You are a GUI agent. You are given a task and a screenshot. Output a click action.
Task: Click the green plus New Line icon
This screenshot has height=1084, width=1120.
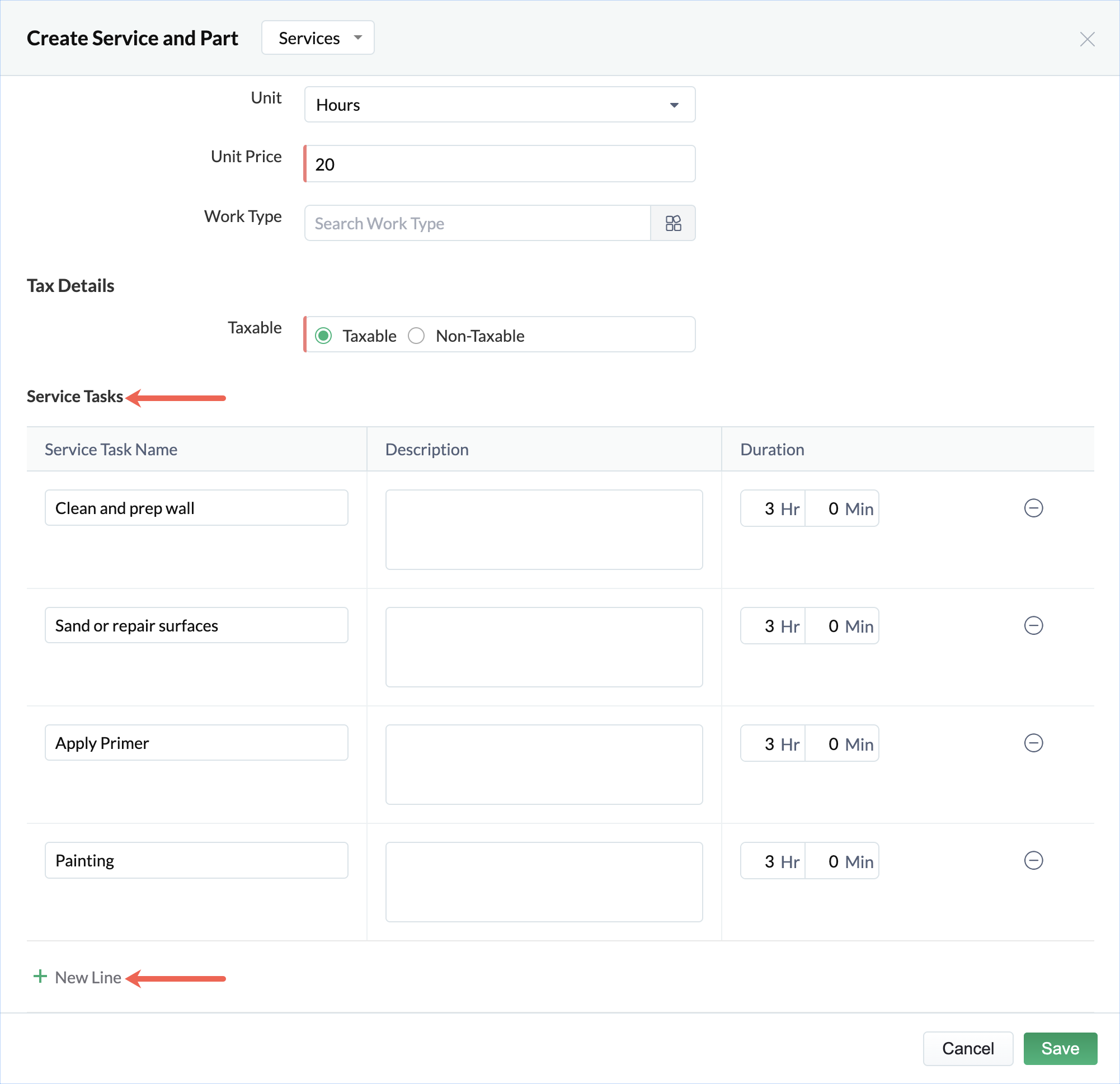(40, 977)
